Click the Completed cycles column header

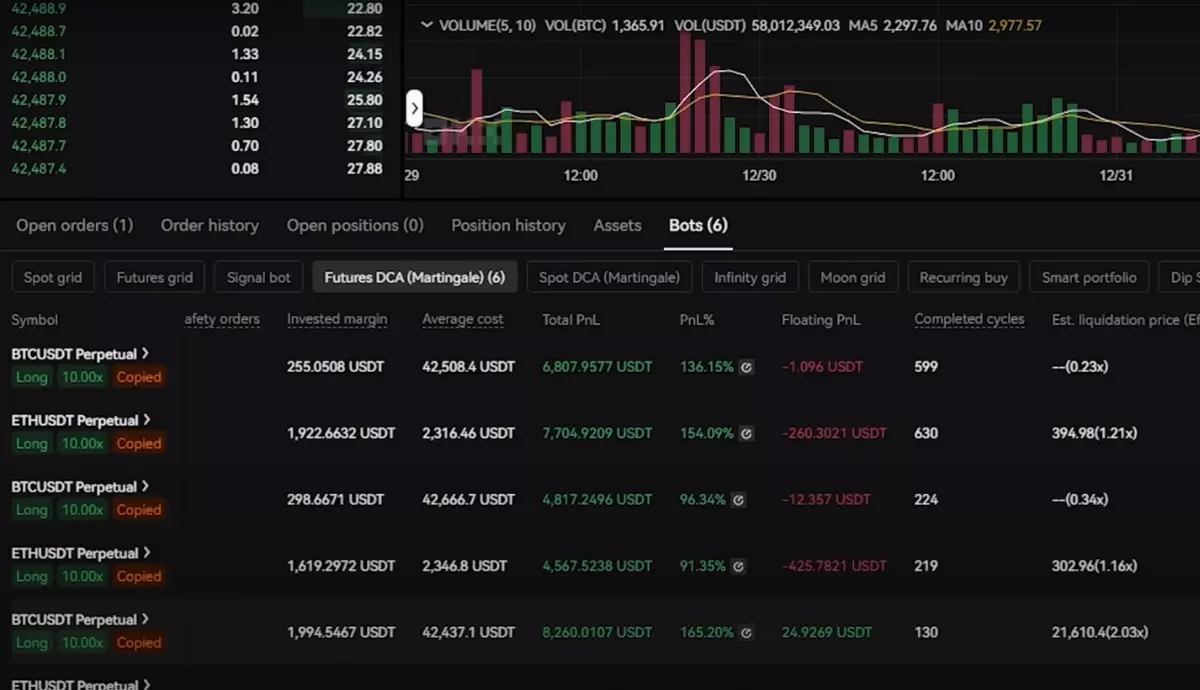[x=969, y=320]
